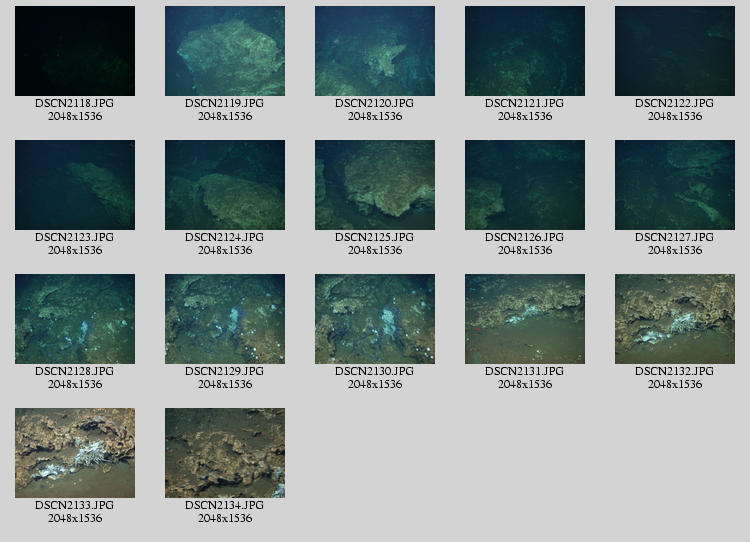Select the DSCN2126.JPG thumbnail
Viewport: 750px width, 542px height.
525,185
